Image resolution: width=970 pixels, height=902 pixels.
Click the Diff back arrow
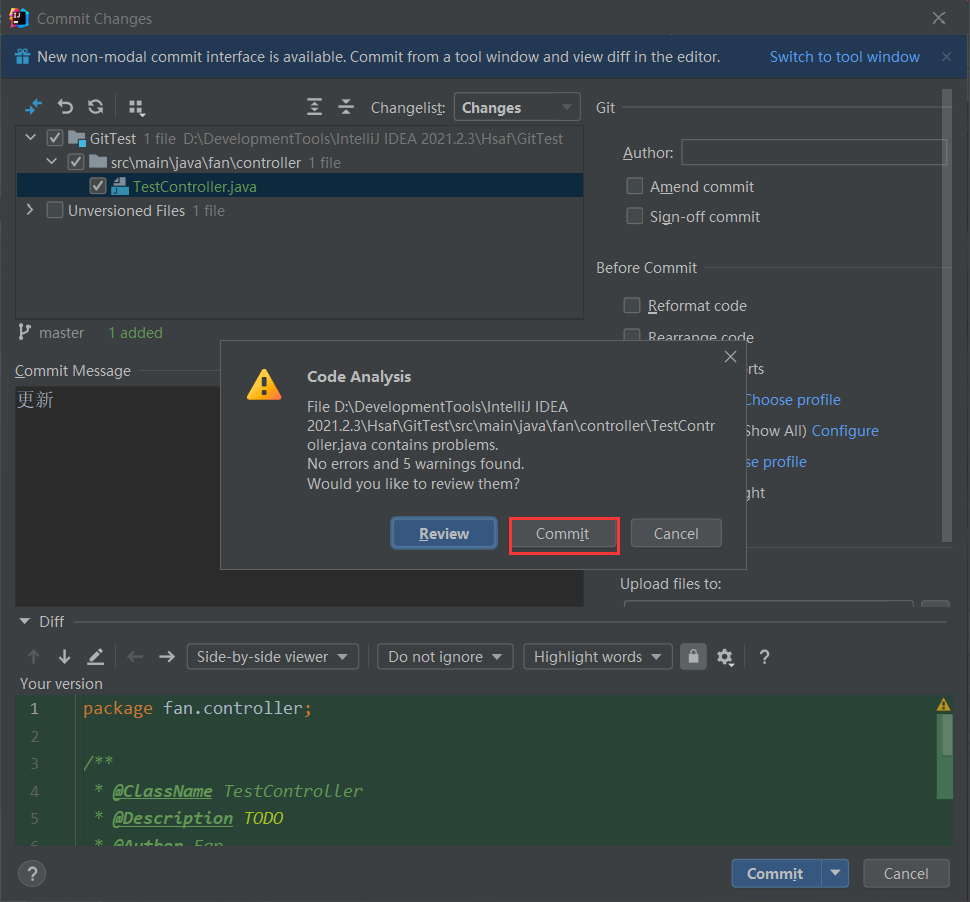(x=135, y=656)
